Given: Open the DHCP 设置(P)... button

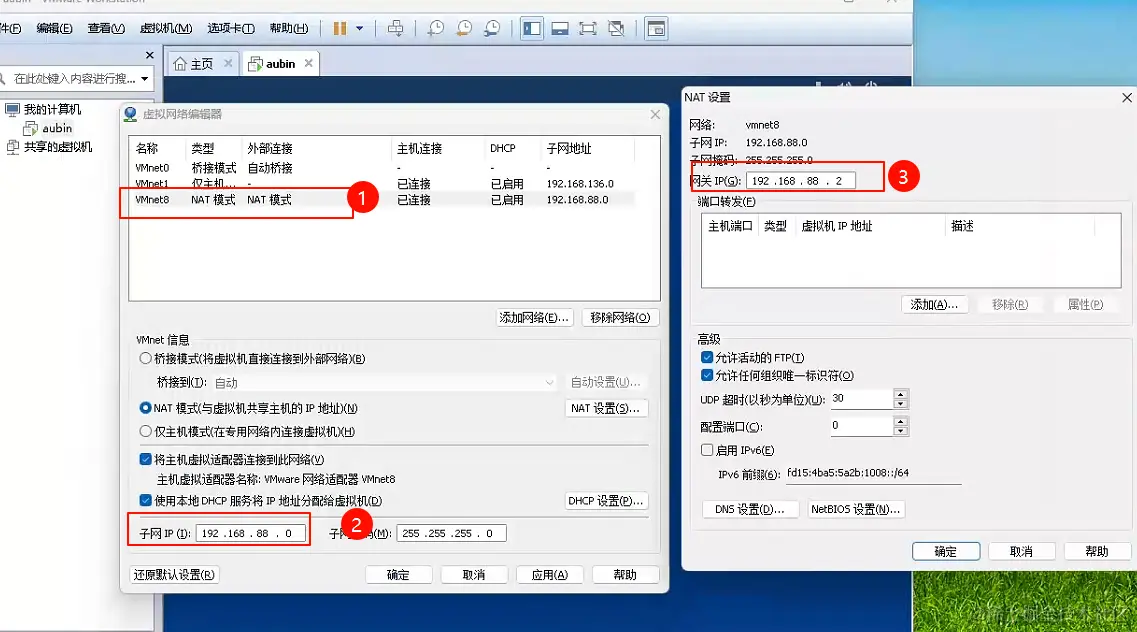Looking at the screenshot, I should (x=605, y=501).
